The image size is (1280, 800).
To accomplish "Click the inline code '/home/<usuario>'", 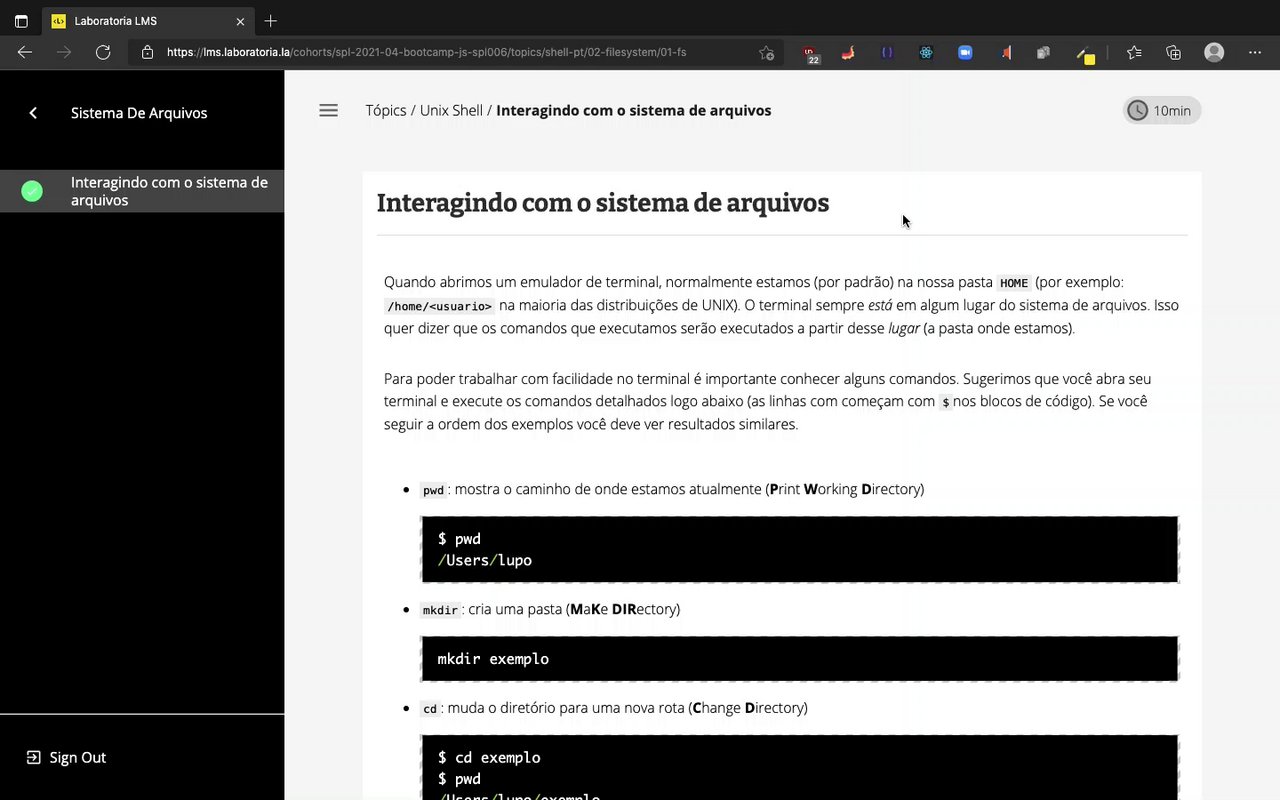I will (x=440, y=306).
